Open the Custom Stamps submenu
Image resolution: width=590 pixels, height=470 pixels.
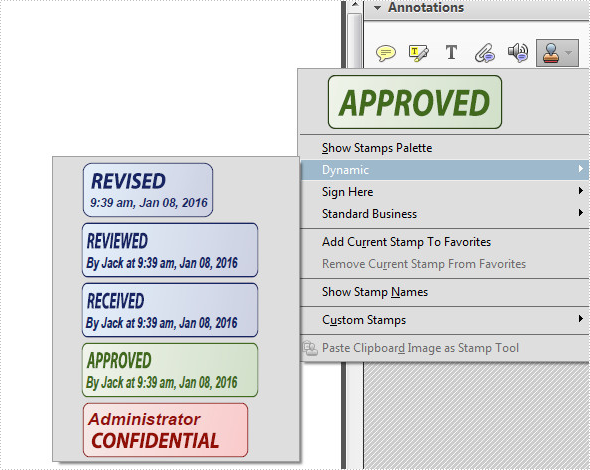[444, 320]
